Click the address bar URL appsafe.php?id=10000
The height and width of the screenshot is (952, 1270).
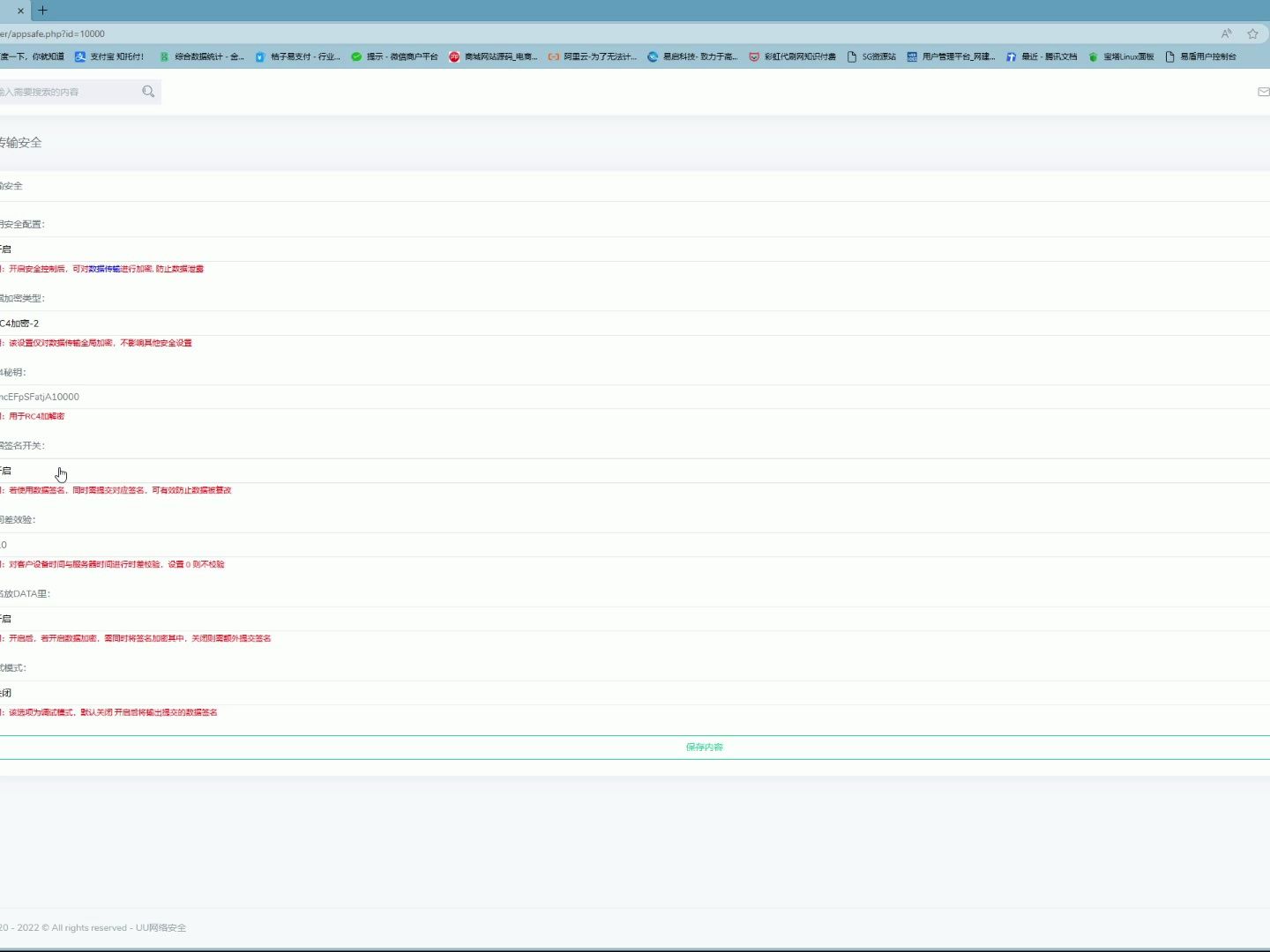coord(52,33)
